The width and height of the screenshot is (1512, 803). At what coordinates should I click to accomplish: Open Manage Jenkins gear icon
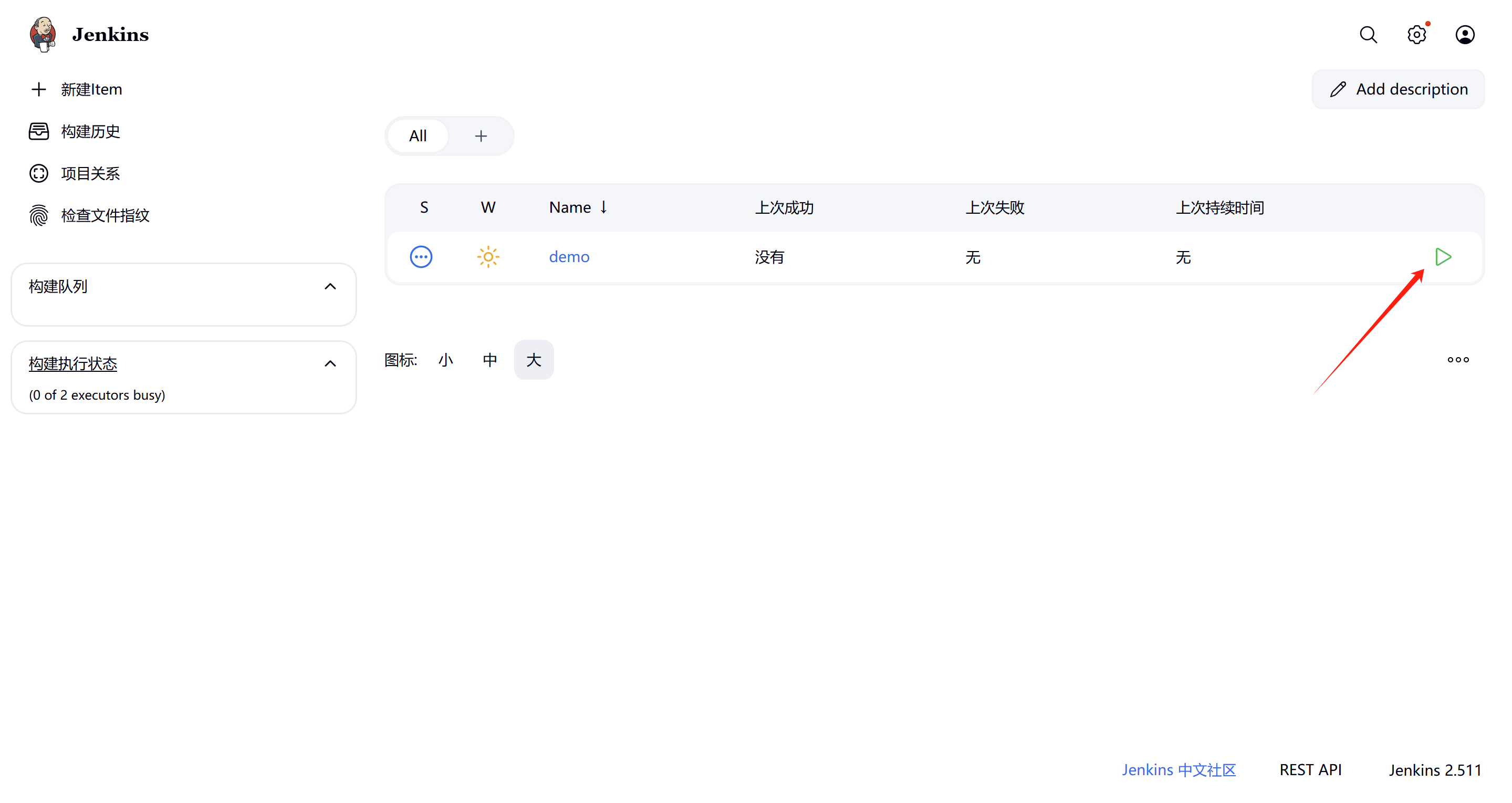point(1416,35)
